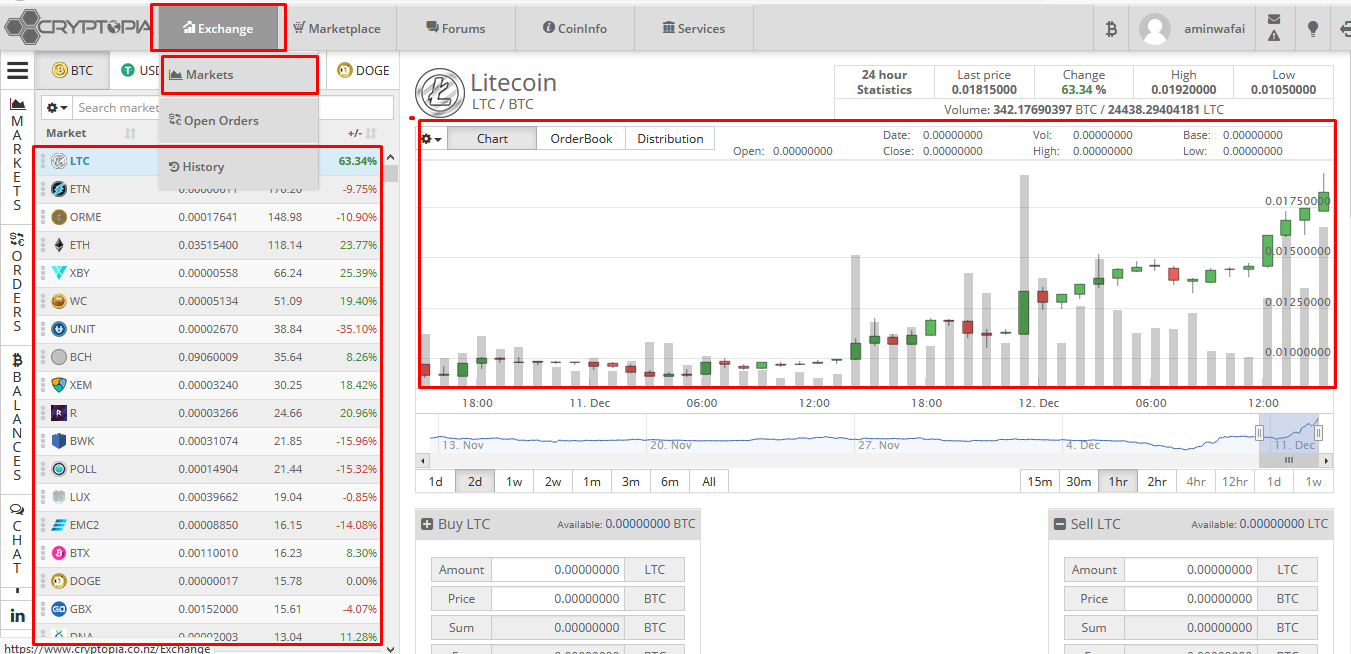Toggle the hamburger sidebar menu
1351x654 pixels.
point(17,71)
